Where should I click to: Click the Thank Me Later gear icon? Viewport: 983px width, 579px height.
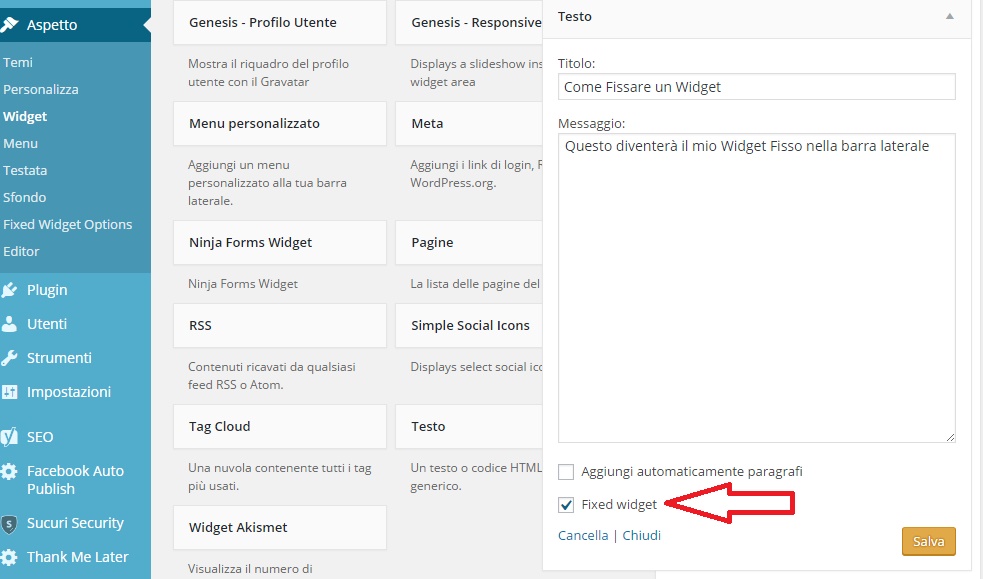tap(9, 557)
